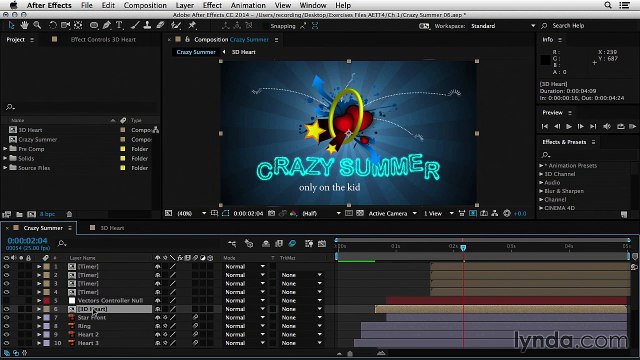Open the Half resolution dropdown
This screenshot has width=640, height=360.
tap(321, 213)
